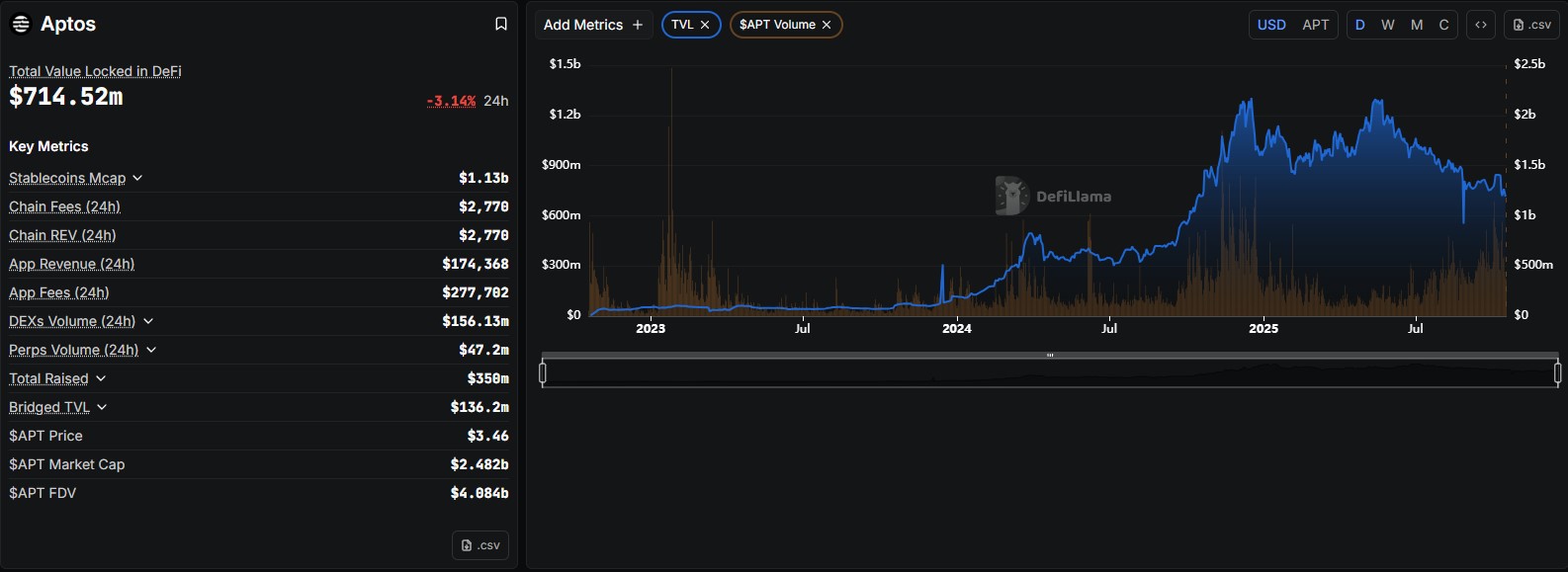The width and height of the screenshot is (1568, 572).
Task: Select monthly (M) chart interval
Action: click(1417, 25)
